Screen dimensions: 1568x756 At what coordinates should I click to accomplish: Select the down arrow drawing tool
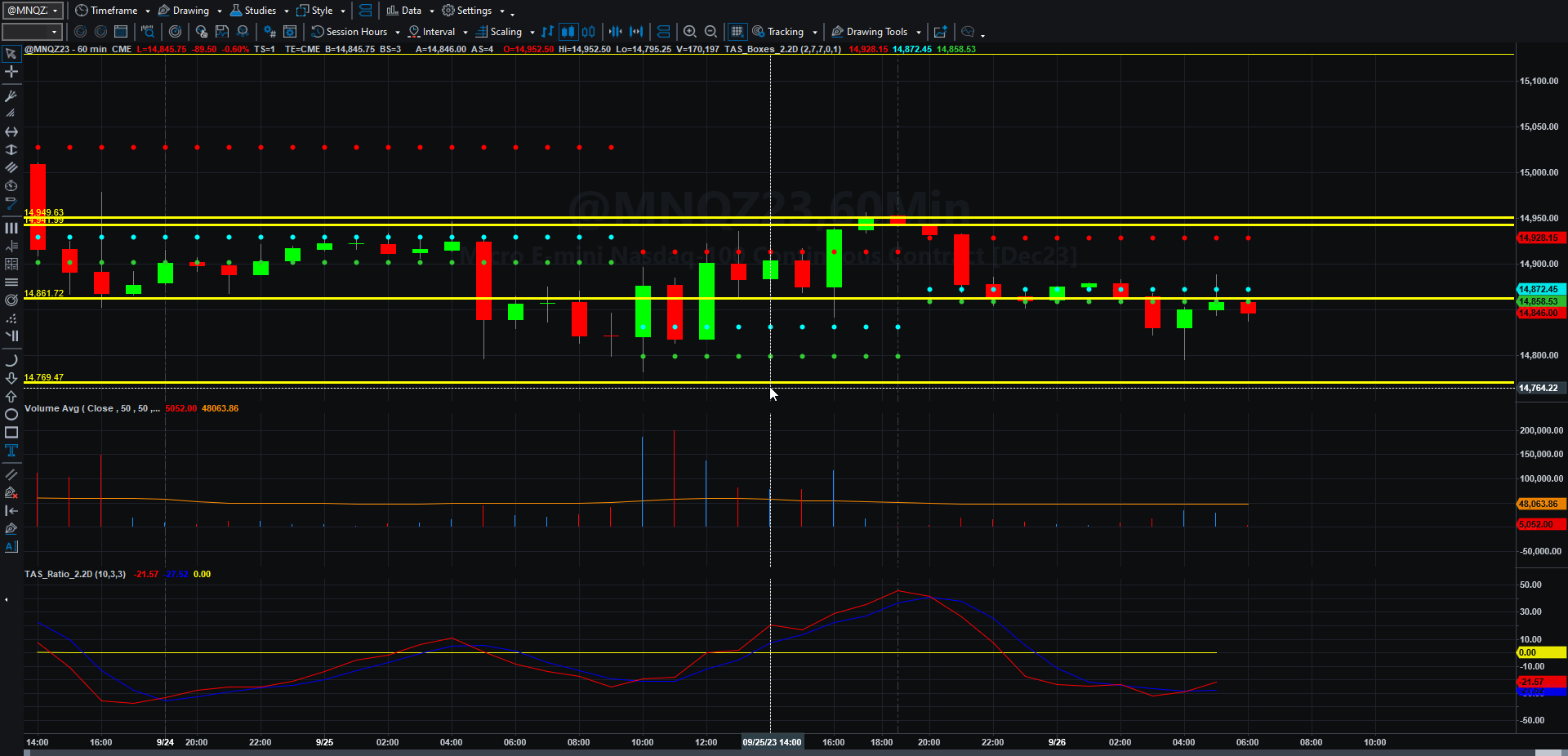(11, 379)
